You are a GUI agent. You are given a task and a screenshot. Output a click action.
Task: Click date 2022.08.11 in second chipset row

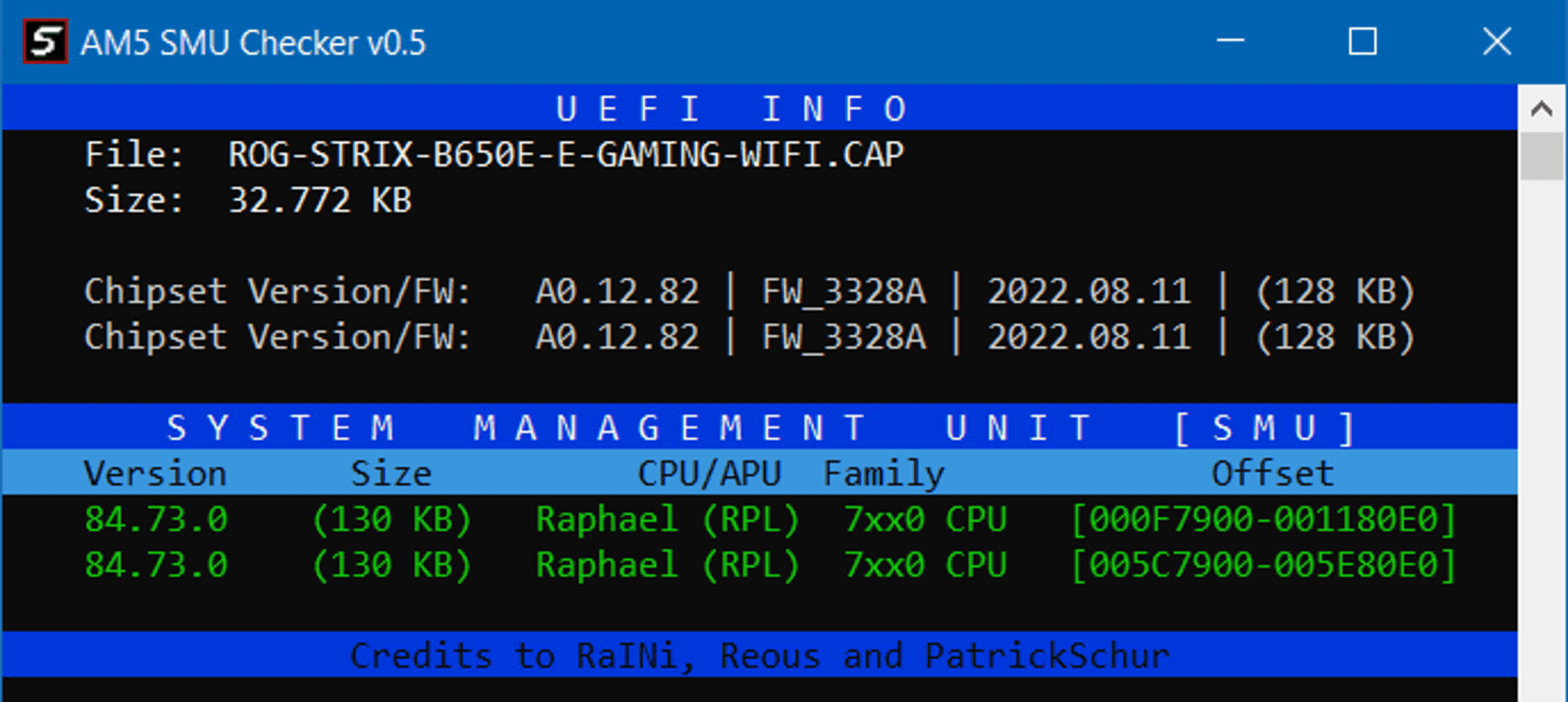(1089, 338)
